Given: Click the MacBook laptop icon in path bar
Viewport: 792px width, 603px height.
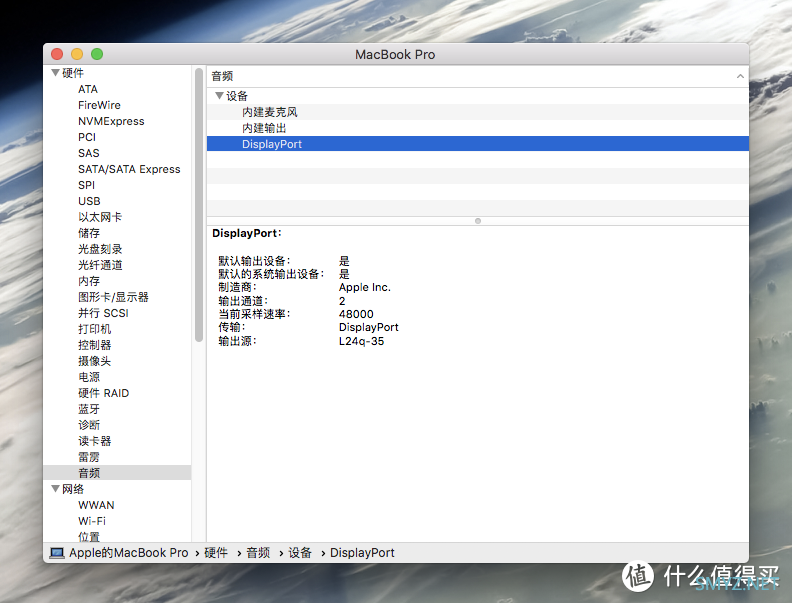Looking at the screenshot, I should tap(57, 553).
